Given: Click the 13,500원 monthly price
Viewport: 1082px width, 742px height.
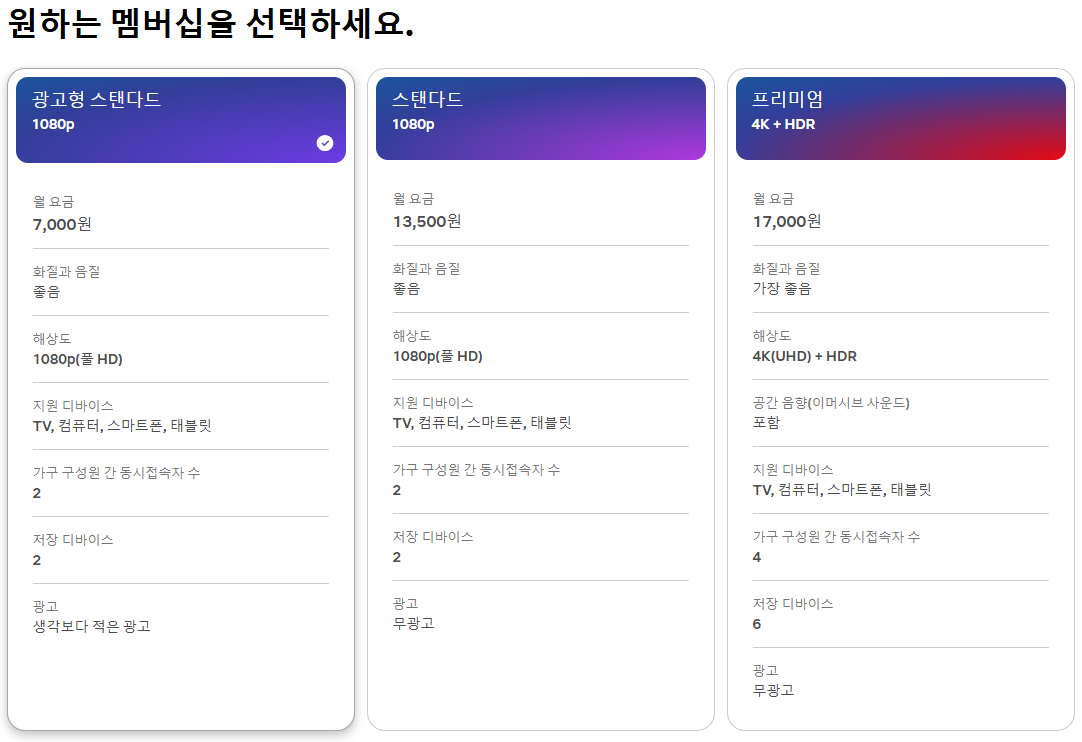Looking at the screenshot, I should [x=427, y=222].
